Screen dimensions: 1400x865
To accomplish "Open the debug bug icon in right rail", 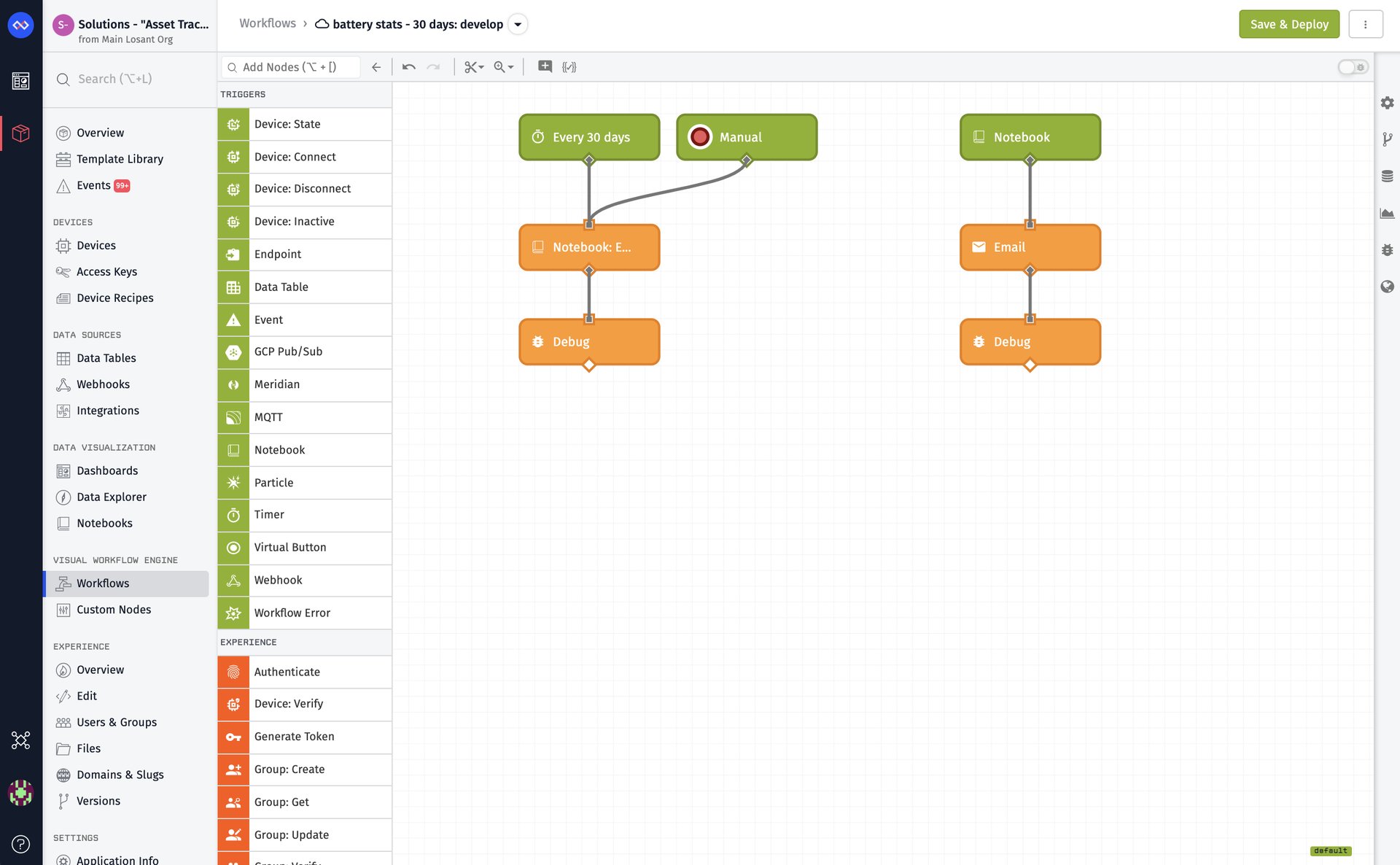I will (x=1387, y=250).
